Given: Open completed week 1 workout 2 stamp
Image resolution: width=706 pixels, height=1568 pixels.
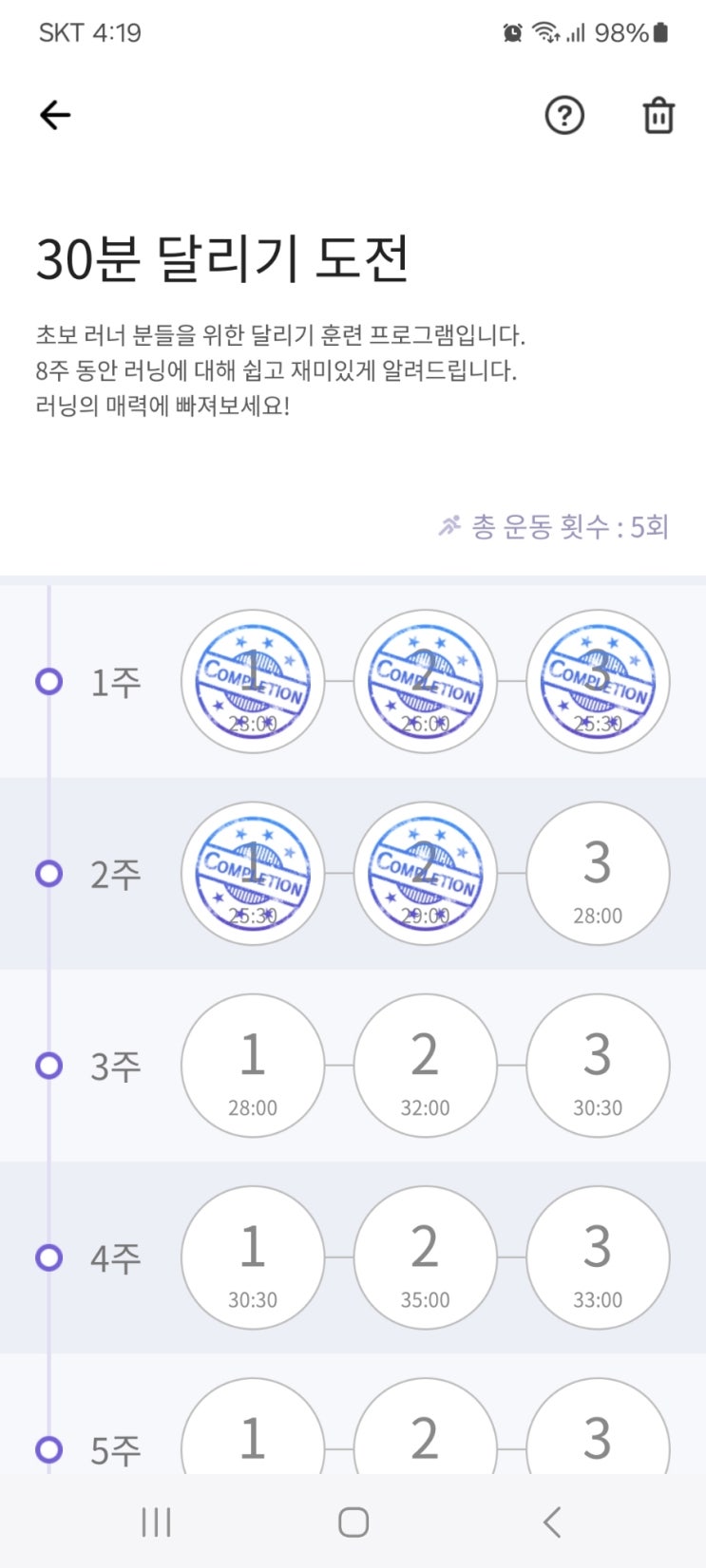Looking at the screenshot, I should pos(425,681).
